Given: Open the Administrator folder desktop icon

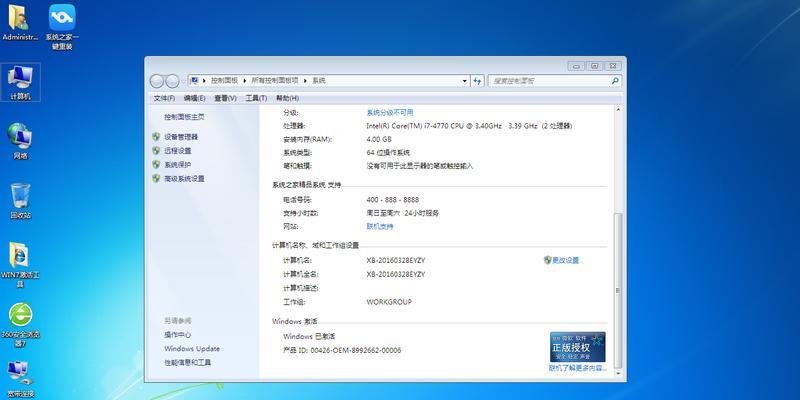Looking at the screenshot, I should [x=19, y=22].
